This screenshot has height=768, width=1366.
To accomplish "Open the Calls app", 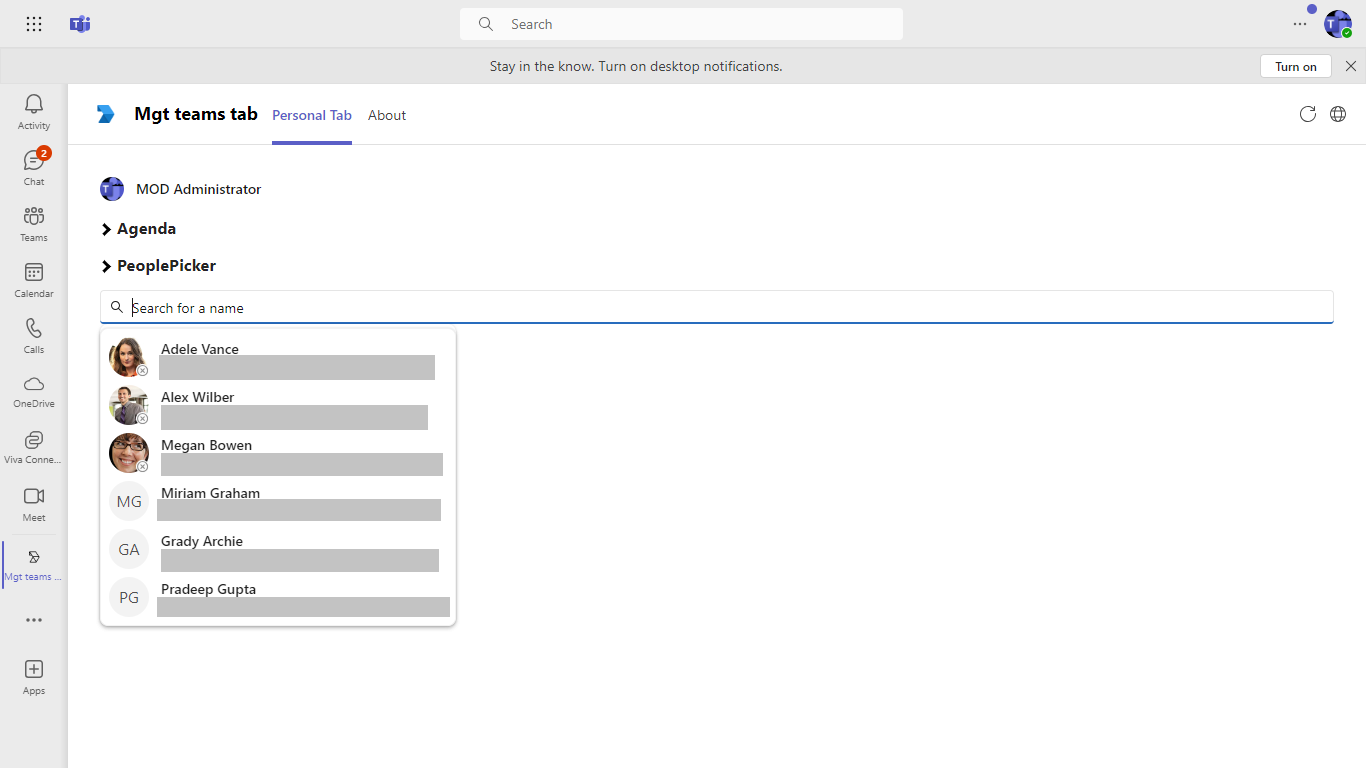I will [x=34, y=336].
